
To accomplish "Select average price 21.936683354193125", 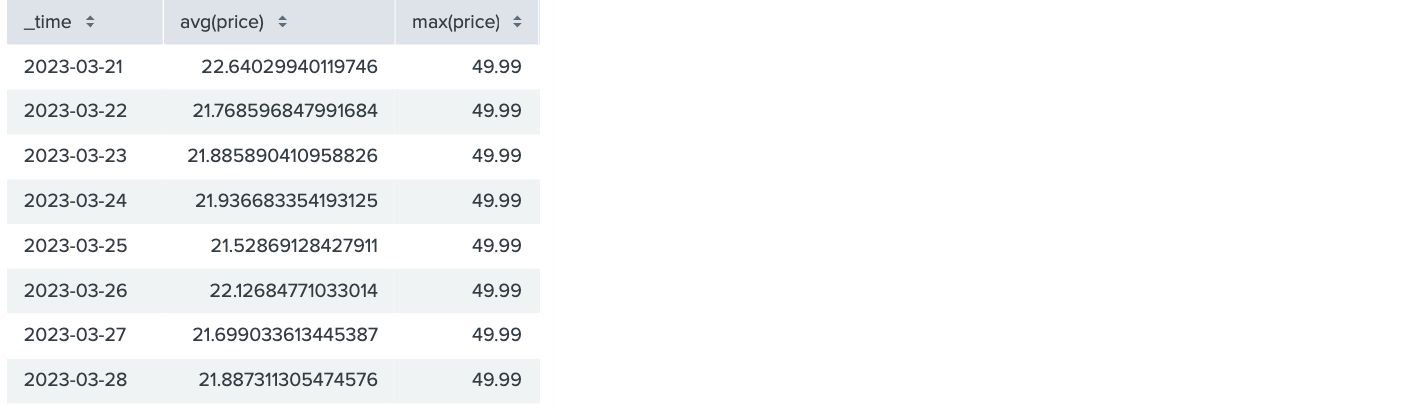I will [286, 201].
